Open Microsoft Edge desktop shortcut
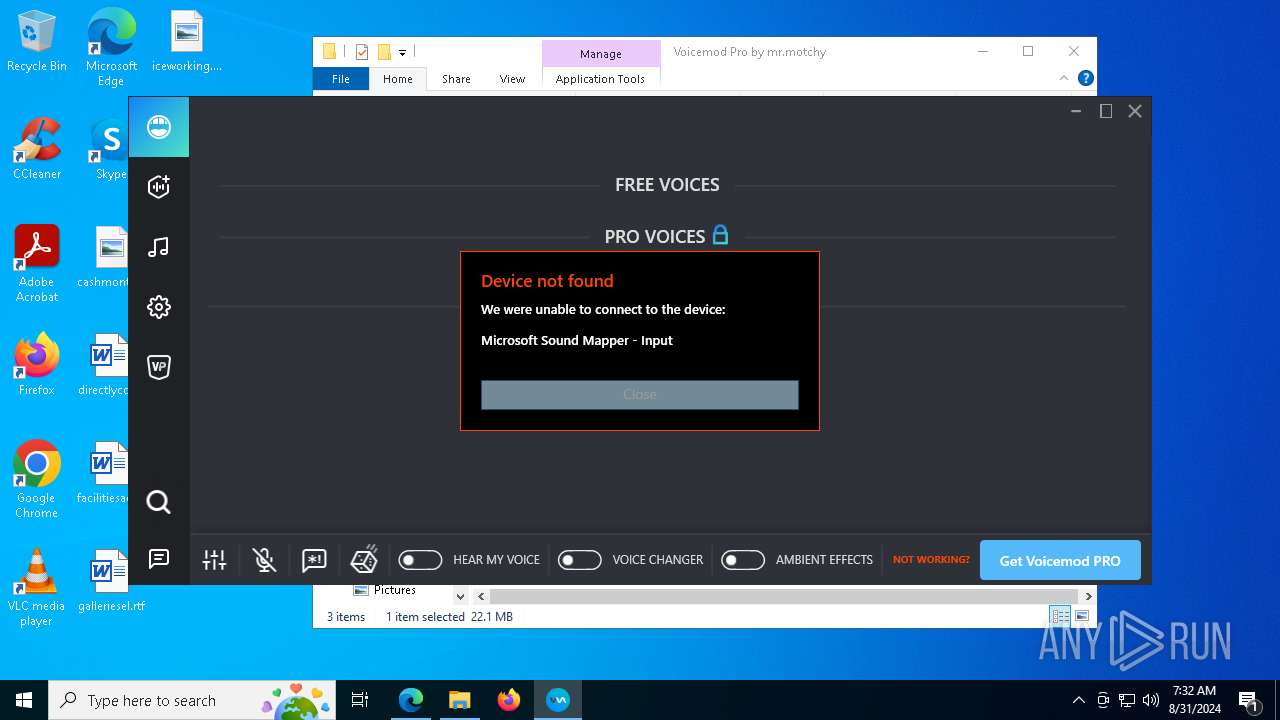1280x720 pixels. click(x=111, y=47)
